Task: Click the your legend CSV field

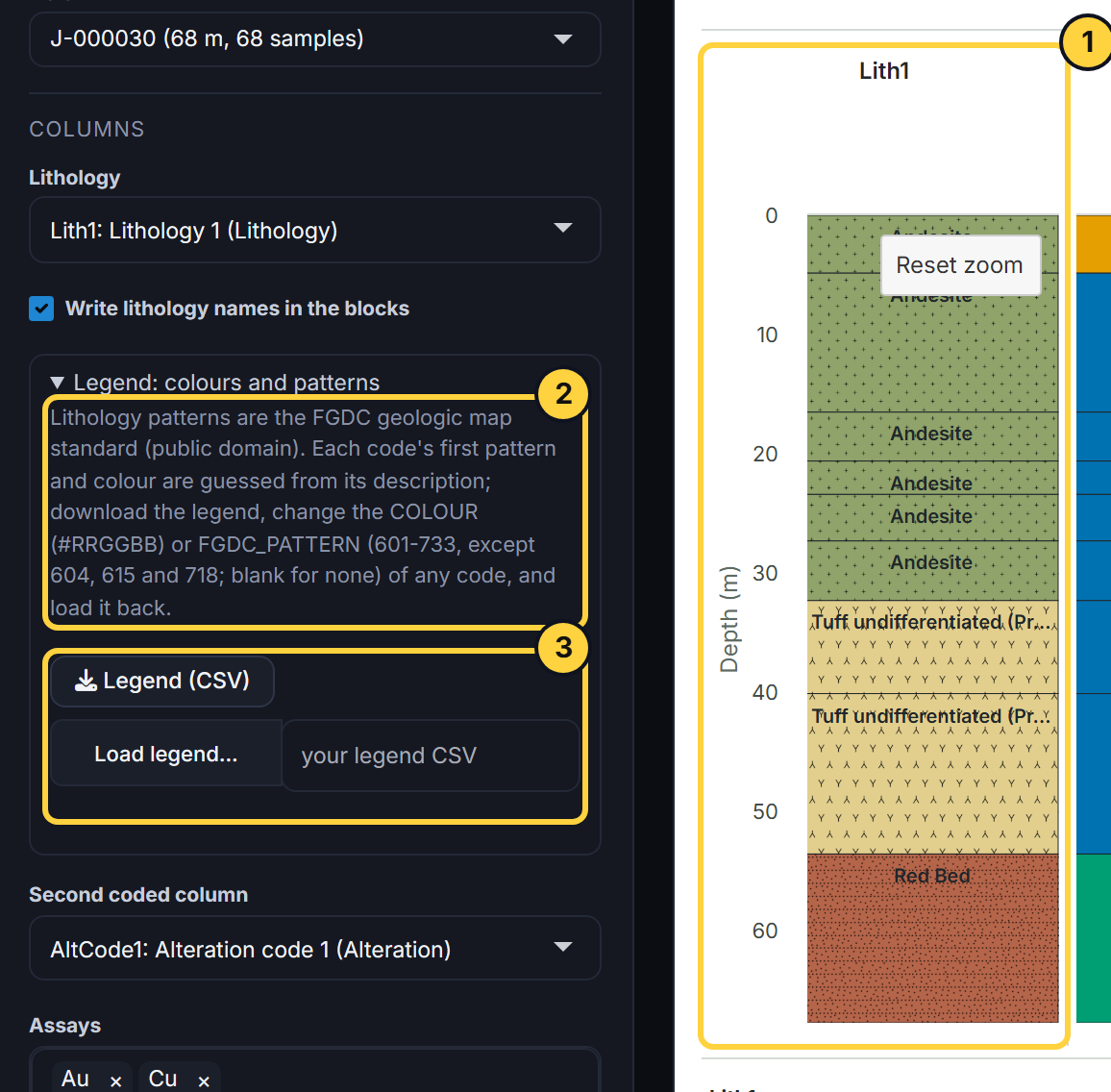Action: click(431, 756)
